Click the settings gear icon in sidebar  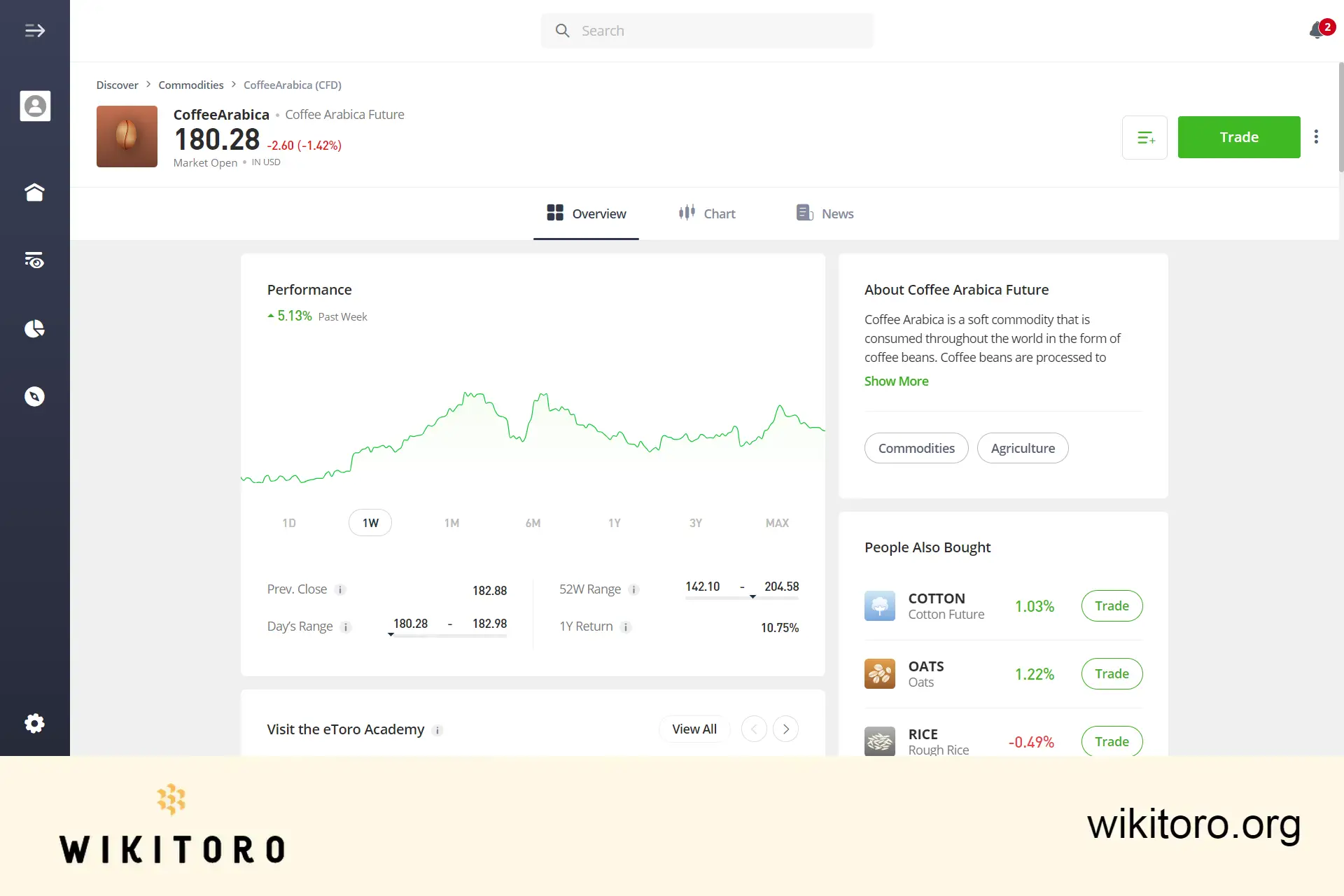(x=35, y=723)
